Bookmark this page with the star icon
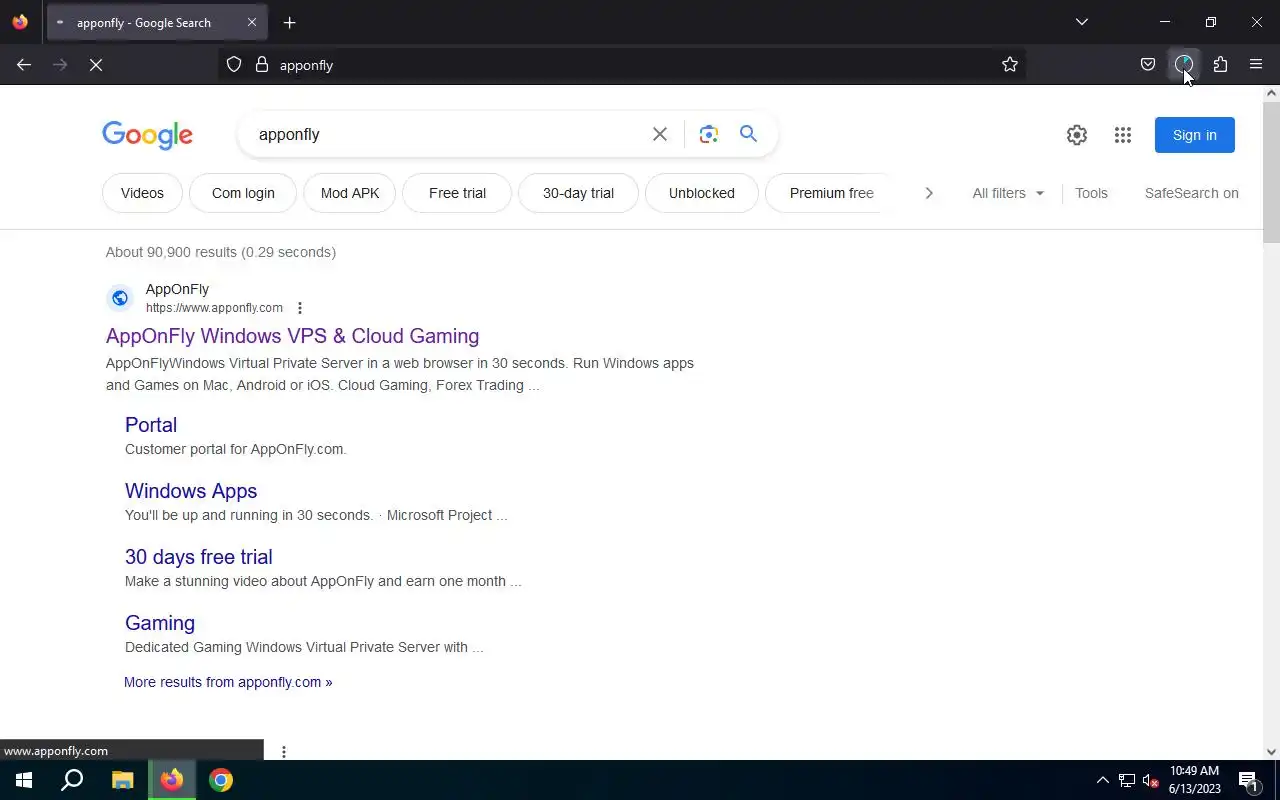The width and height of the screenshot is (1280, 800). click(1010, 65)
